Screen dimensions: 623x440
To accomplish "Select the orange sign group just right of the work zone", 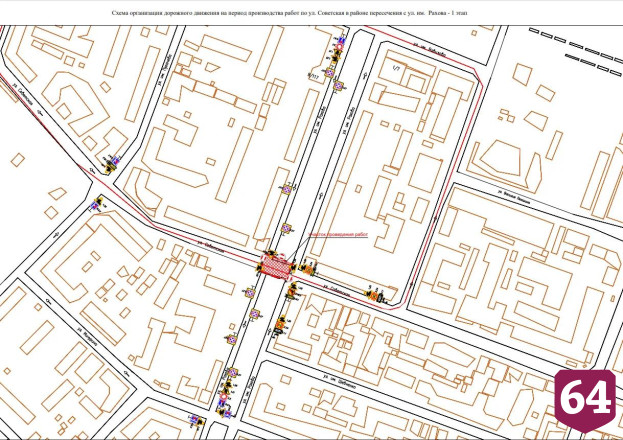I will [308, 269].
